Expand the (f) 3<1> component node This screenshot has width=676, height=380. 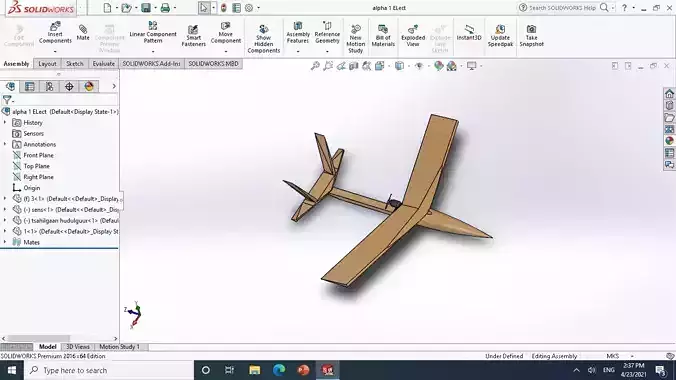(5, 198)
